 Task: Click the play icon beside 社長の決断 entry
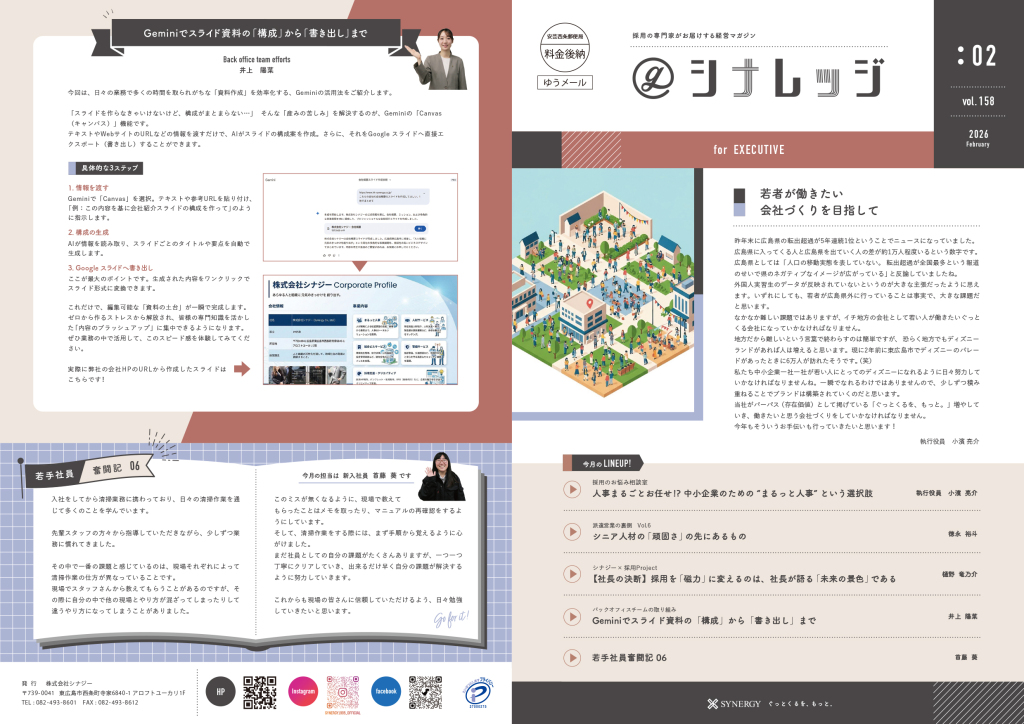tap(571, 574)
